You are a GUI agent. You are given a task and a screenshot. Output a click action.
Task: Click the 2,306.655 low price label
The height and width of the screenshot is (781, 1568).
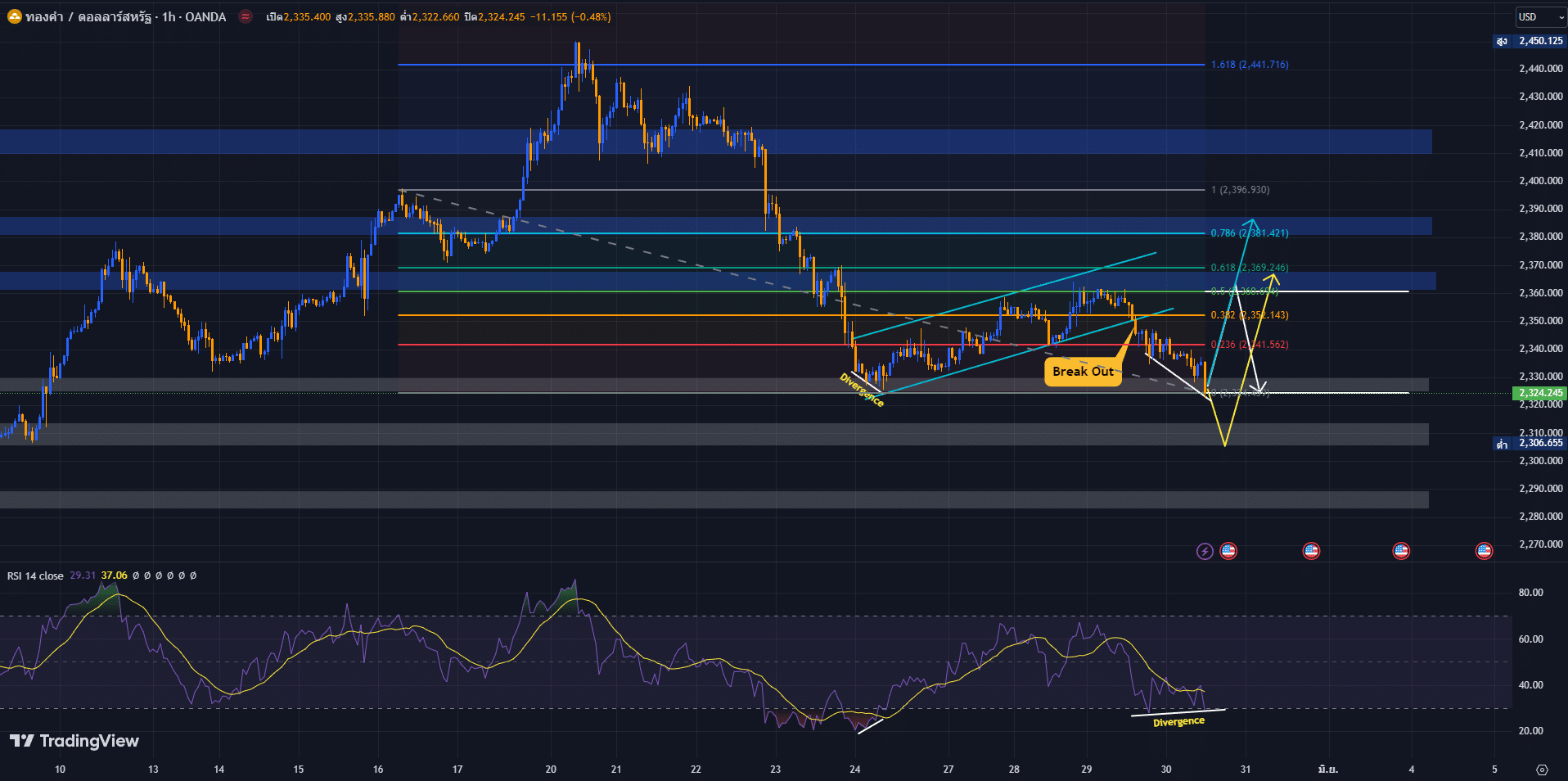[1540, 443]
